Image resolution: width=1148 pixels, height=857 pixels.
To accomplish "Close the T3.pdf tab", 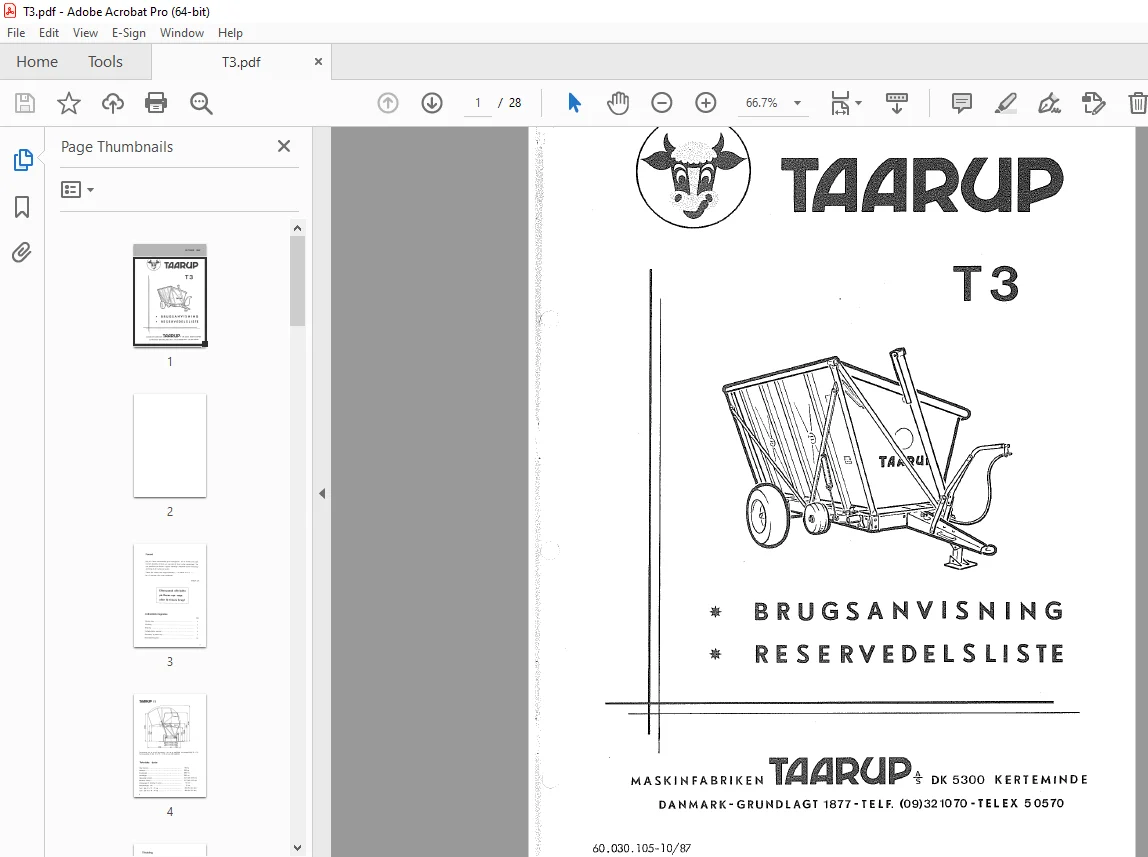I will pyautogui.click(x=318, y=61).
